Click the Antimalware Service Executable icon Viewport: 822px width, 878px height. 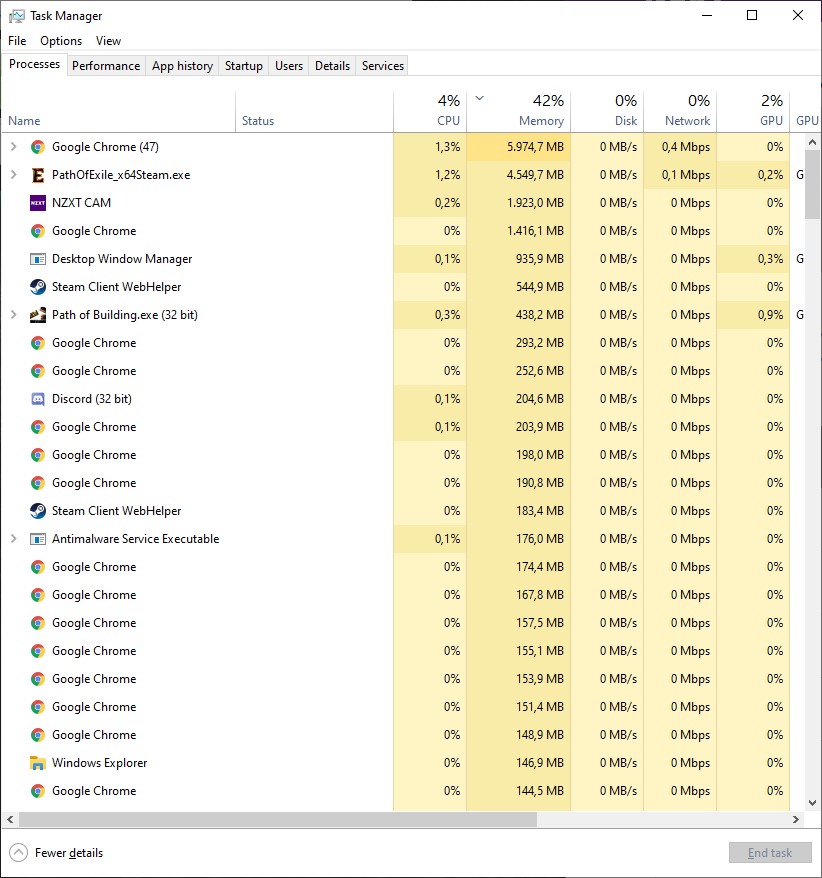38,539
